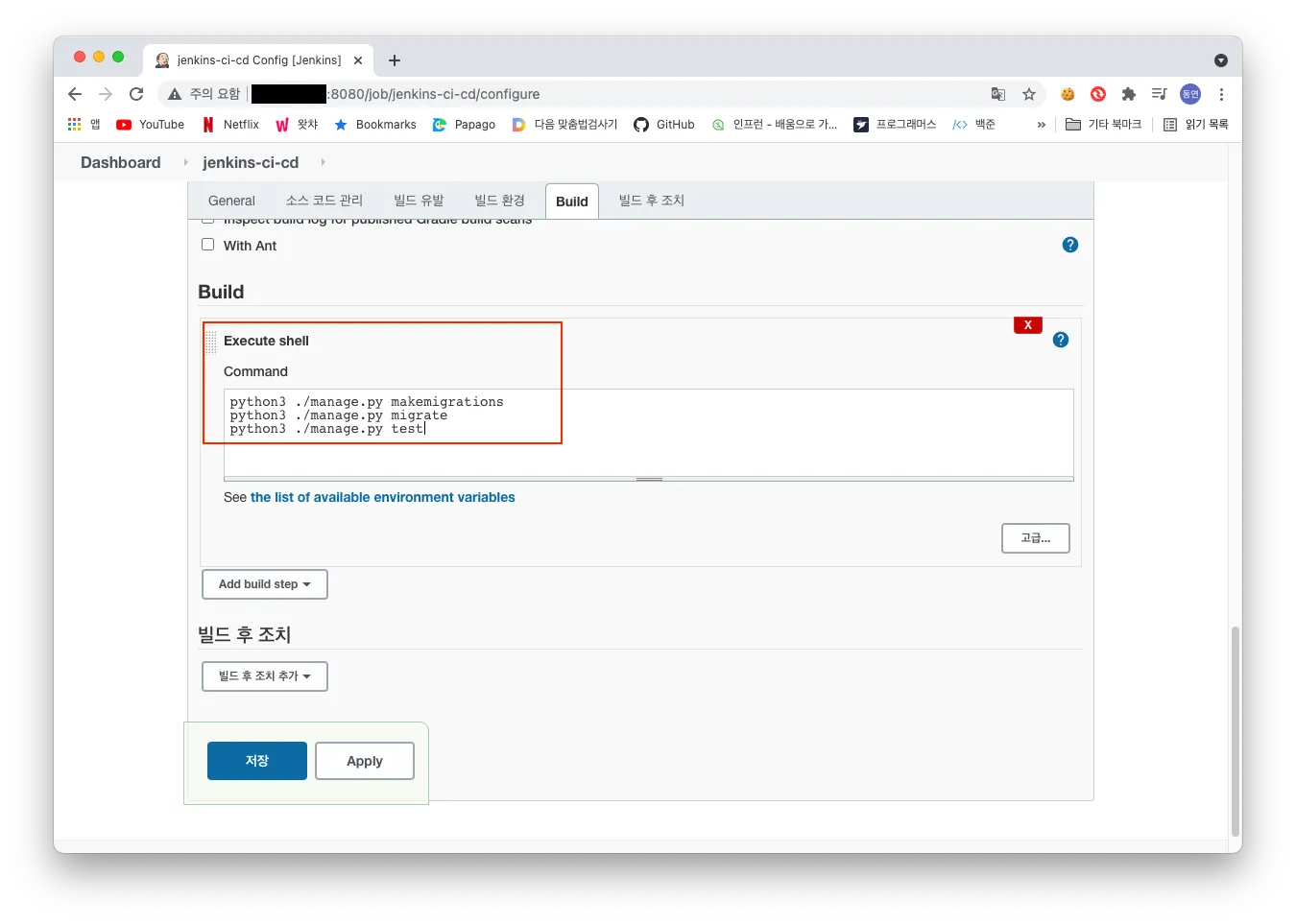
Task: Open the With Ant help question icon
Action: click(1070, 245)
